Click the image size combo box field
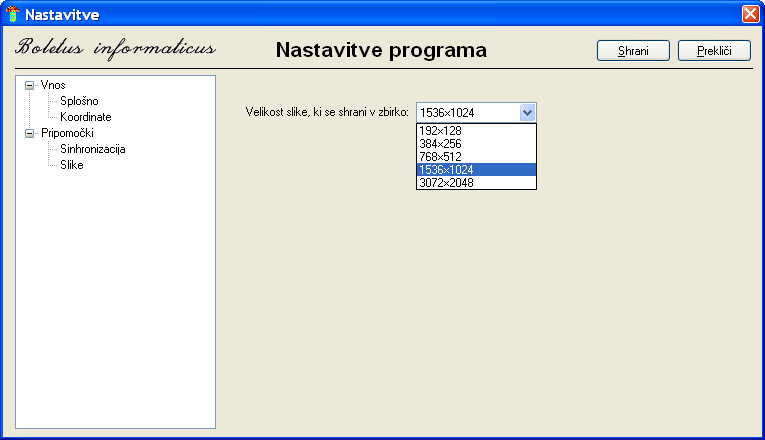 (x=467, y=112)
